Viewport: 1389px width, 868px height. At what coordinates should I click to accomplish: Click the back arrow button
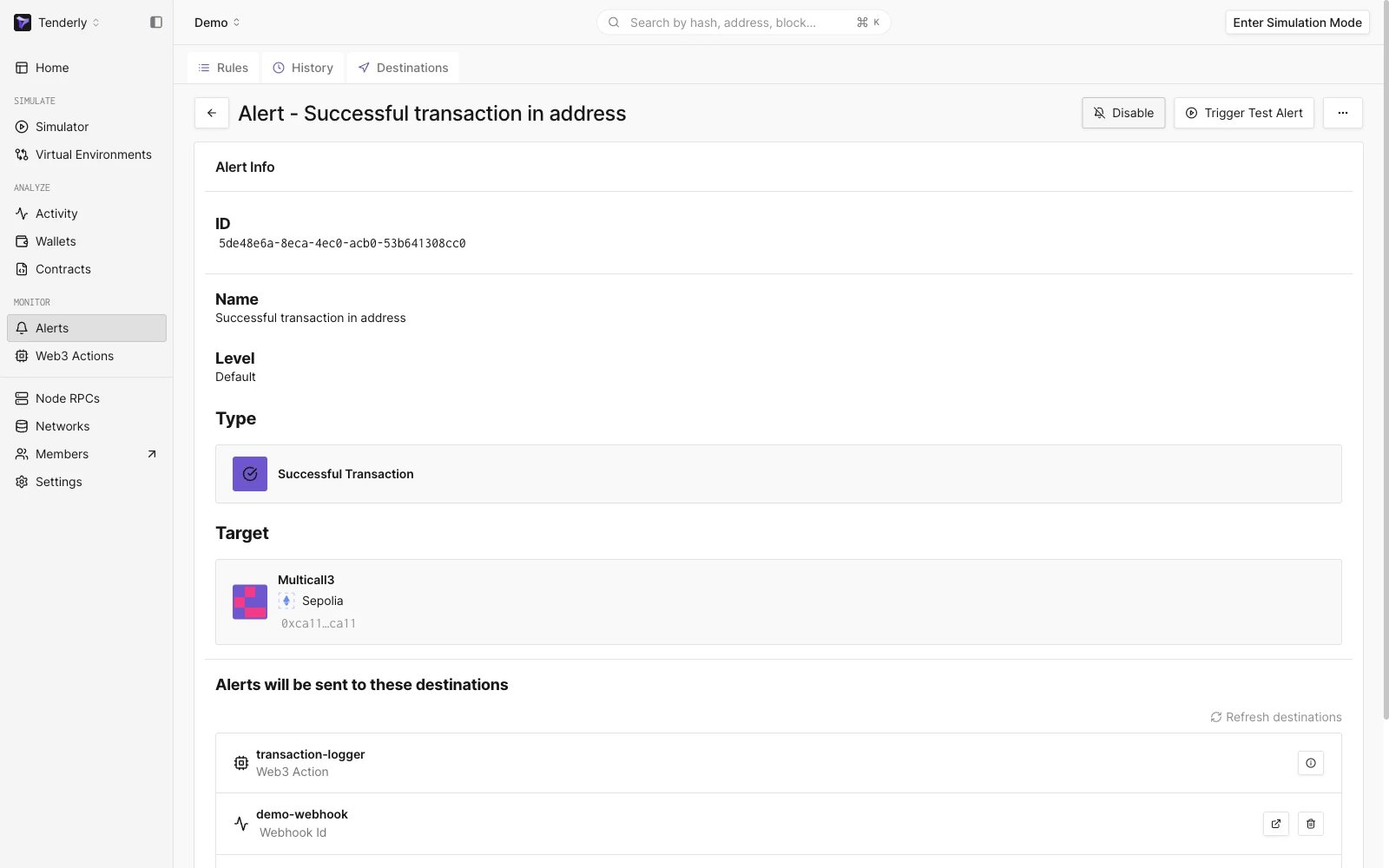coord(212,113)
